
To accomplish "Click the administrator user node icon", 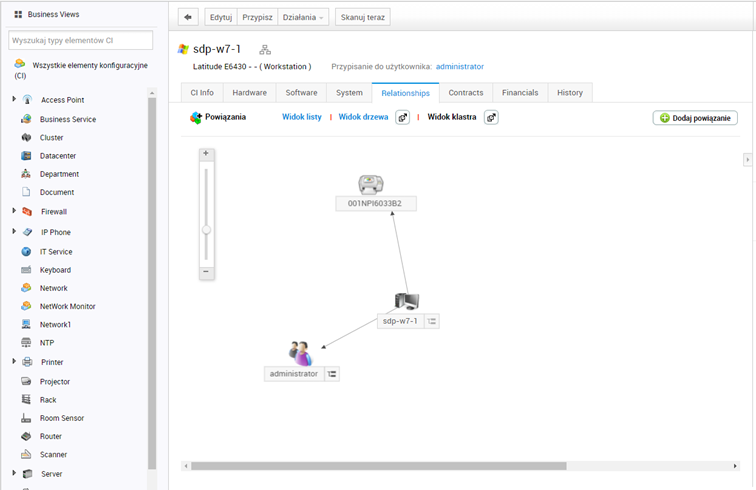I will pos(300,353).
